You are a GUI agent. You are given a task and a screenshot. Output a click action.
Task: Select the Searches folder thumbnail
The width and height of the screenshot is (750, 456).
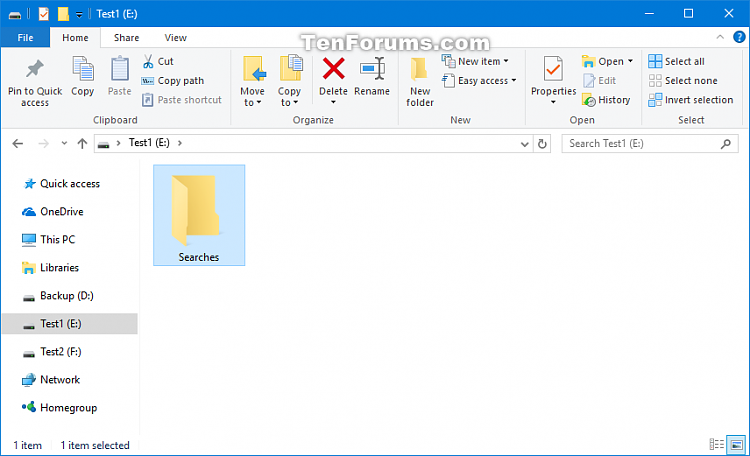tap(199, 215)
